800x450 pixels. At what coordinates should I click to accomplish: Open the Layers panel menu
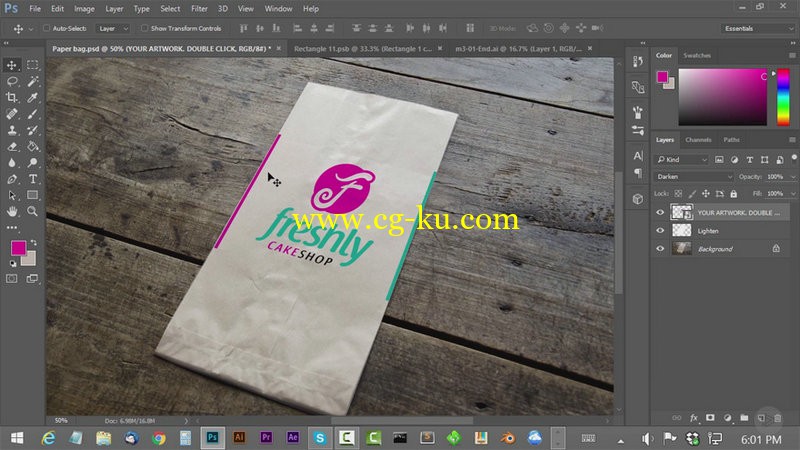792,140
